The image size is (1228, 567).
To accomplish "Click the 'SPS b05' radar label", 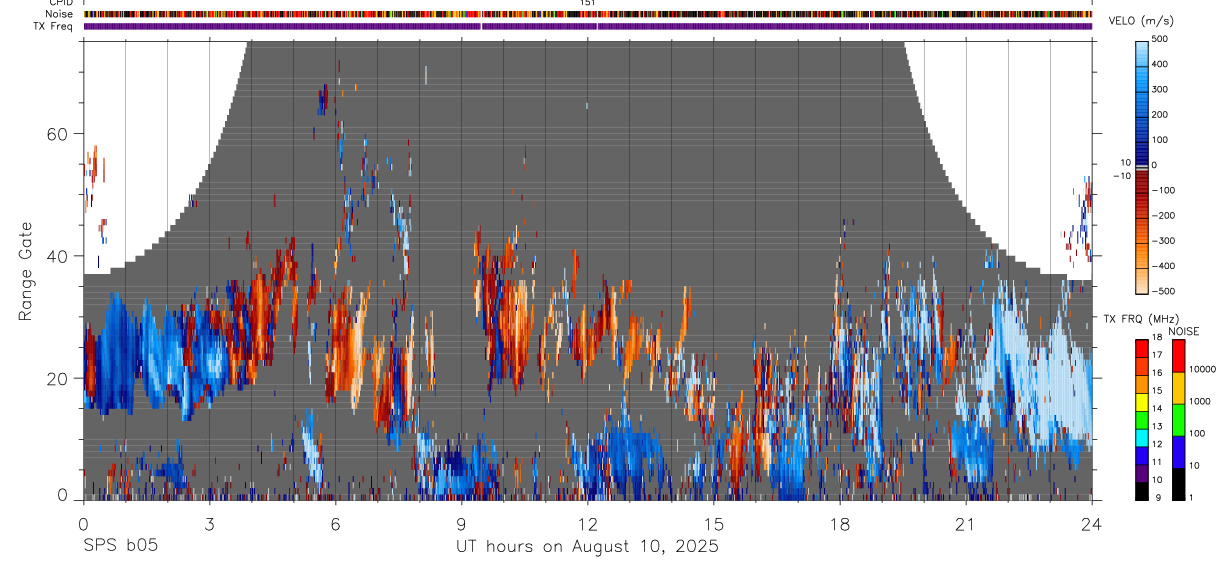I will click(120, 547).
